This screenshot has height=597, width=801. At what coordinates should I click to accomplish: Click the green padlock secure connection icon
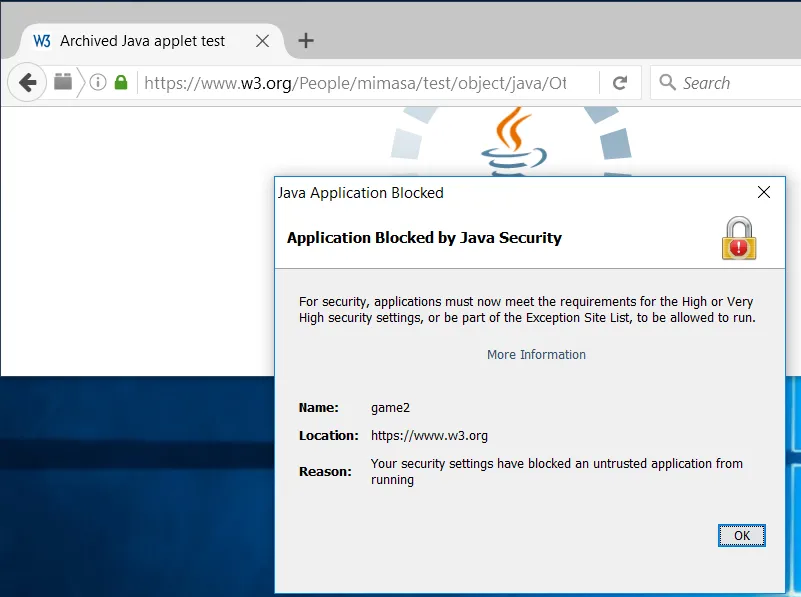pyautogui.click(x=121, y=82)
